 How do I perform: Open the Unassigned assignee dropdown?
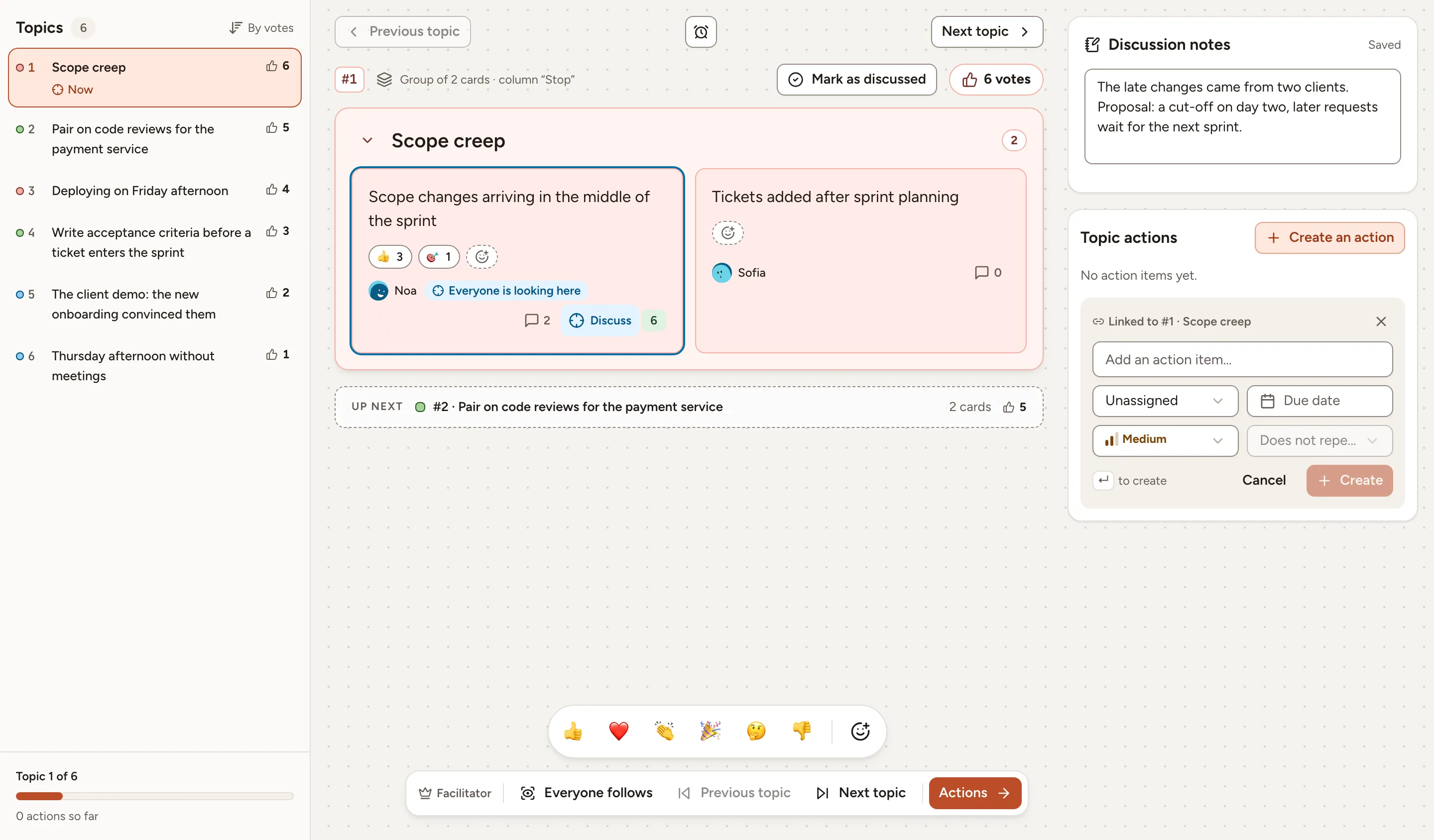click(x=1165, y=401)
